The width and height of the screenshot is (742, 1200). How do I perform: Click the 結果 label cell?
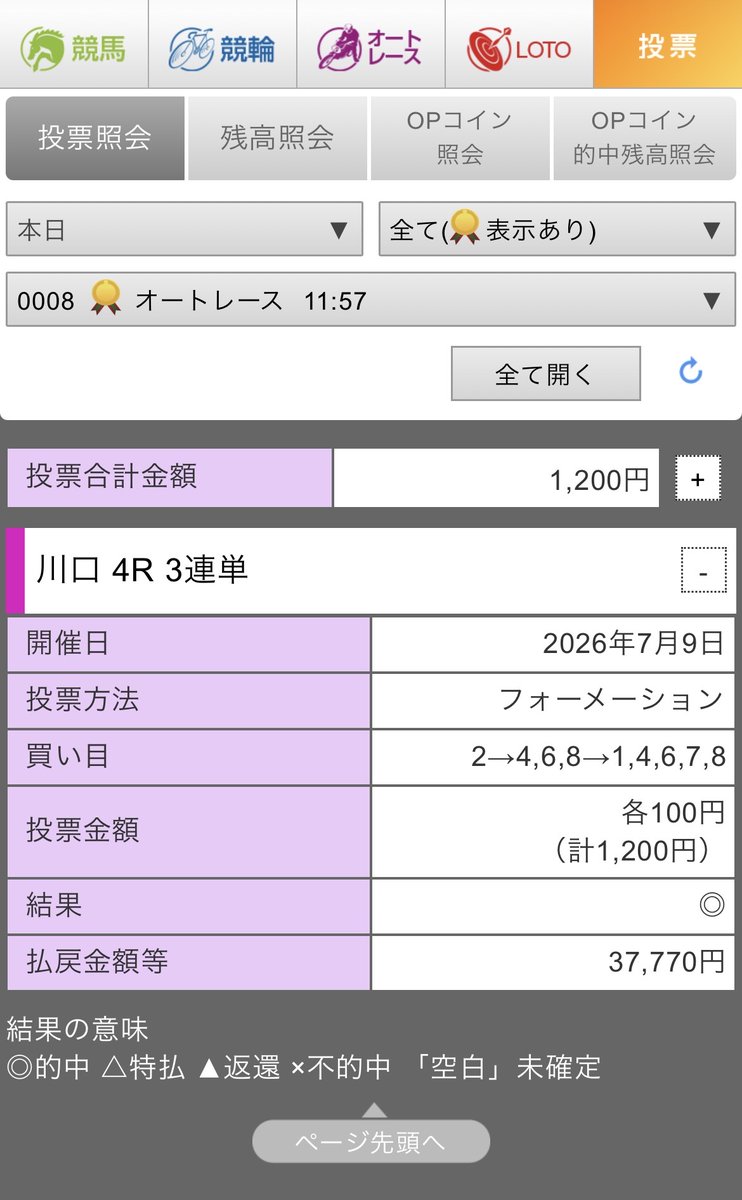[189, 905]
